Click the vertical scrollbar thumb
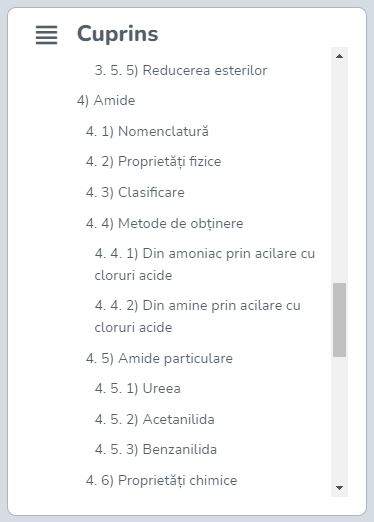This screenshot has height=522, width=374. click(339, 320)
